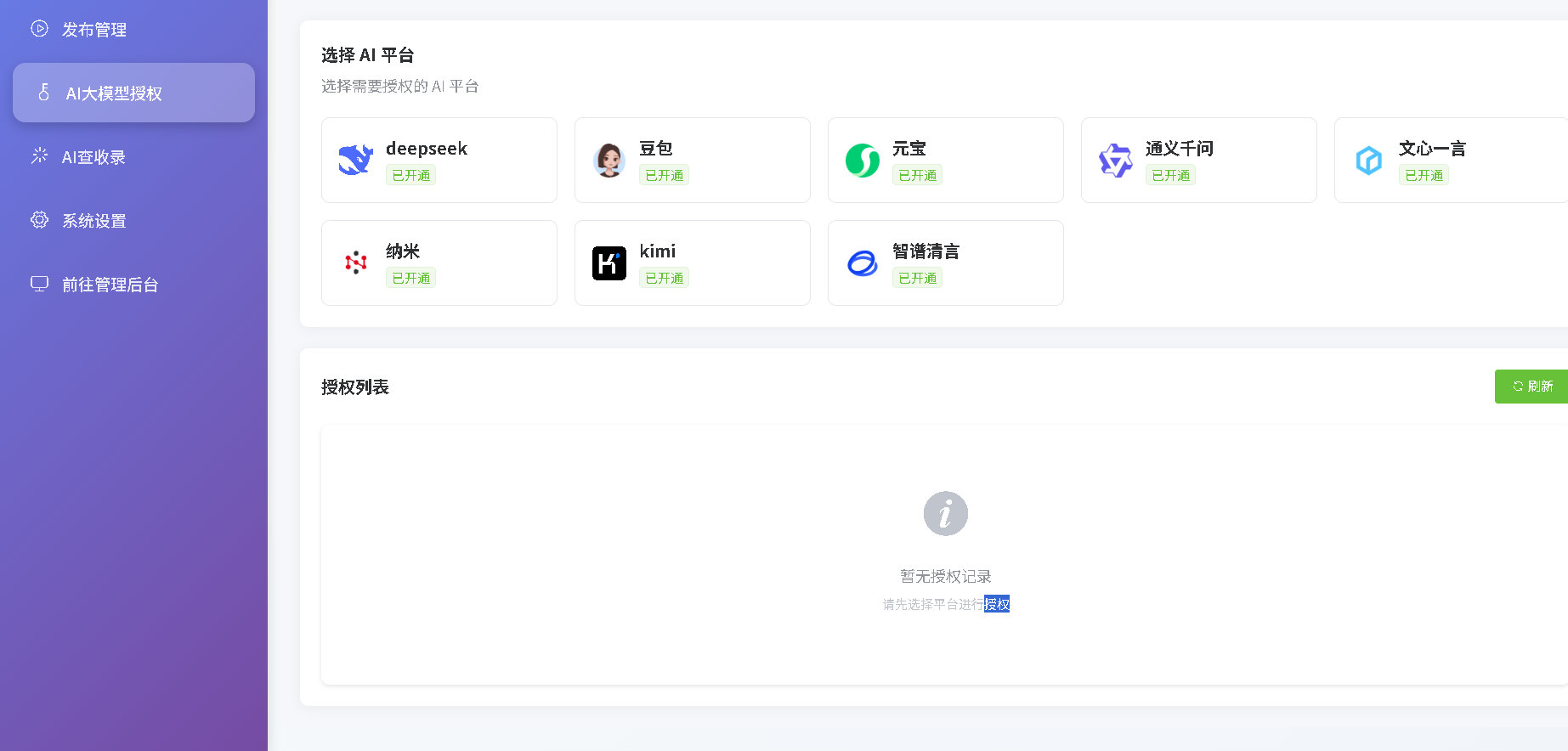The height and width of the screenshot is (751, 1568).
Task: Go to AI查收录 in sidebar
Action: (x=93, y=157)
